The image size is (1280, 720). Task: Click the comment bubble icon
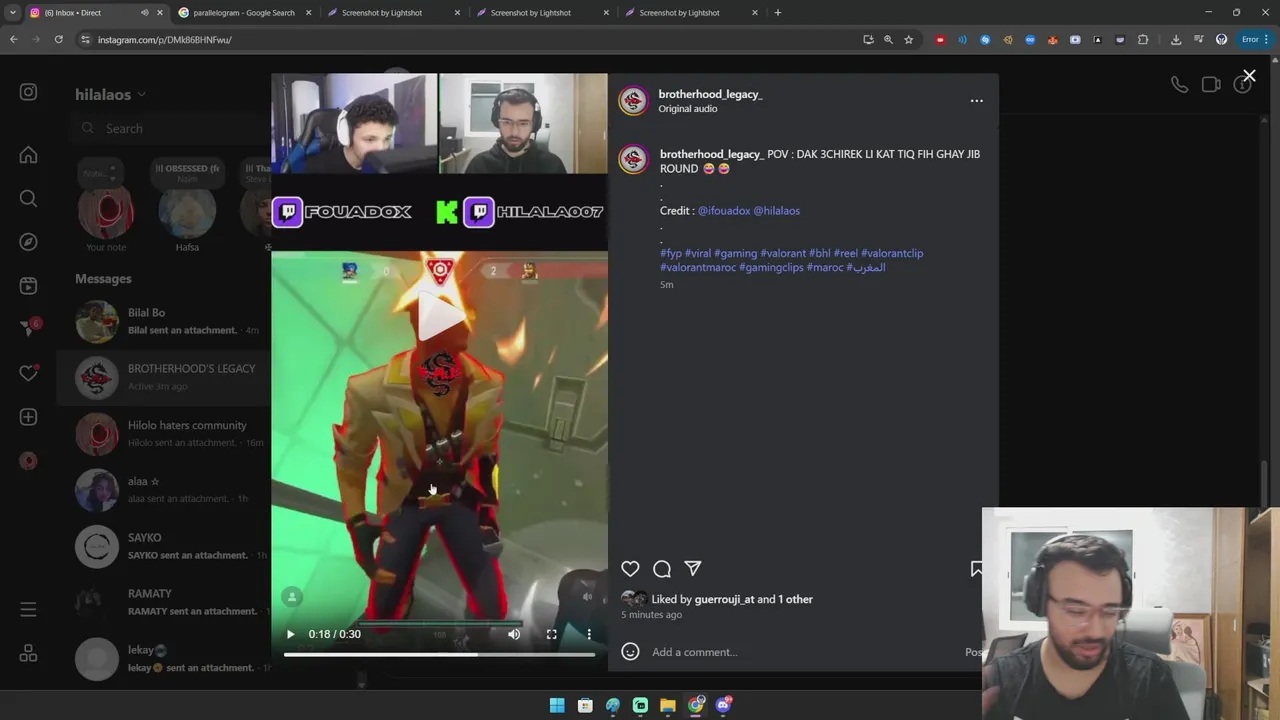coord(662,569)
